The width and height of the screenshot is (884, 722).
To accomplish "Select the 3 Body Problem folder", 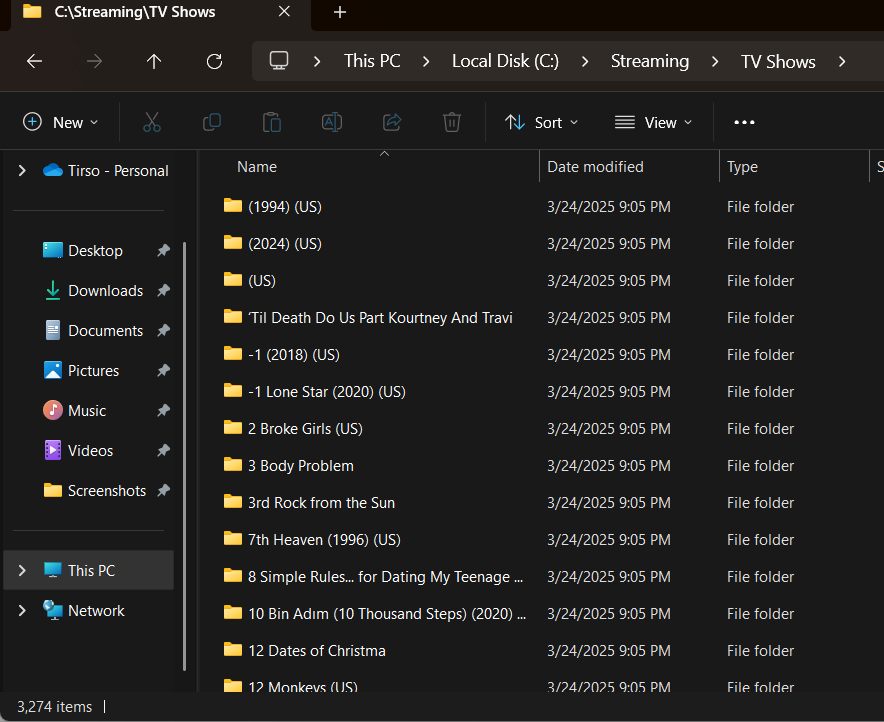I will [300, 465].
